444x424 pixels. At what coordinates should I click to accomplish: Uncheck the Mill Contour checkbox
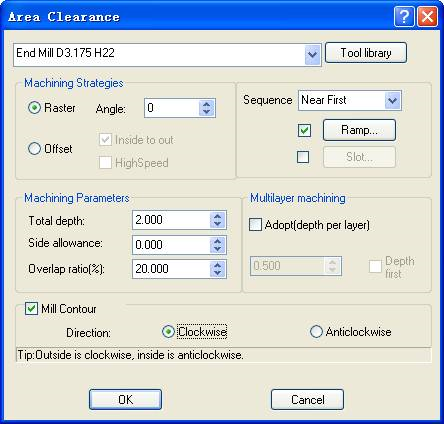(x=31, y=309)
